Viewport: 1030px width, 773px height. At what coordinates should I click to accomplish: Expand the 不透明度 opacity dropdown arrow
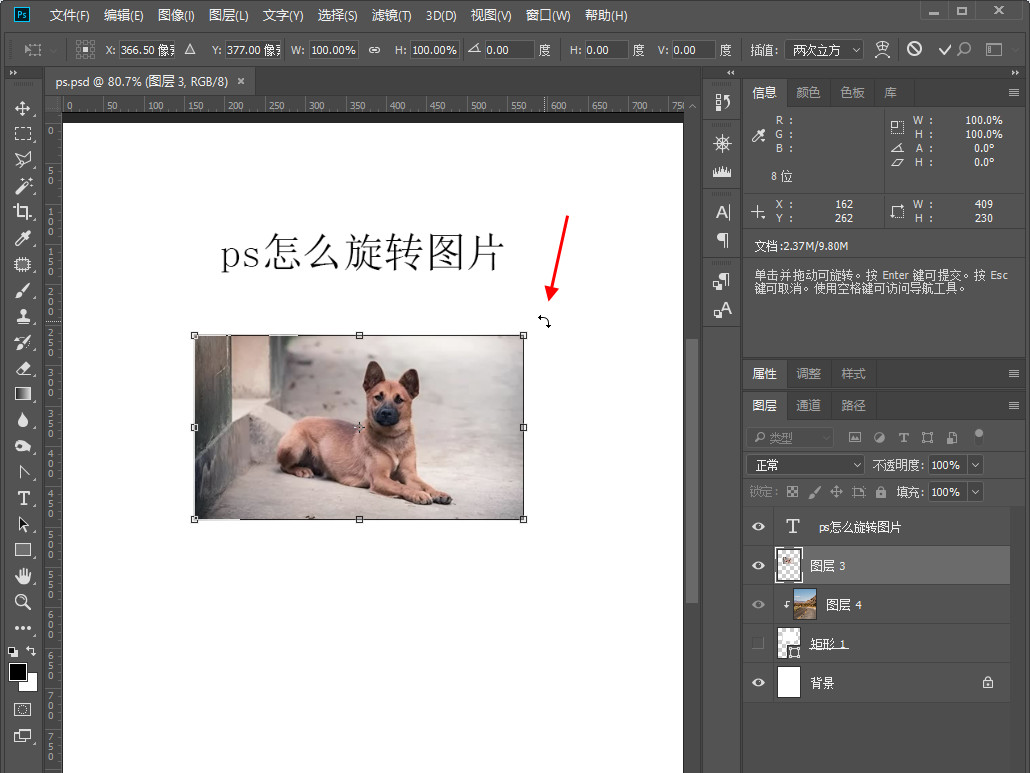tap(975, 465)
